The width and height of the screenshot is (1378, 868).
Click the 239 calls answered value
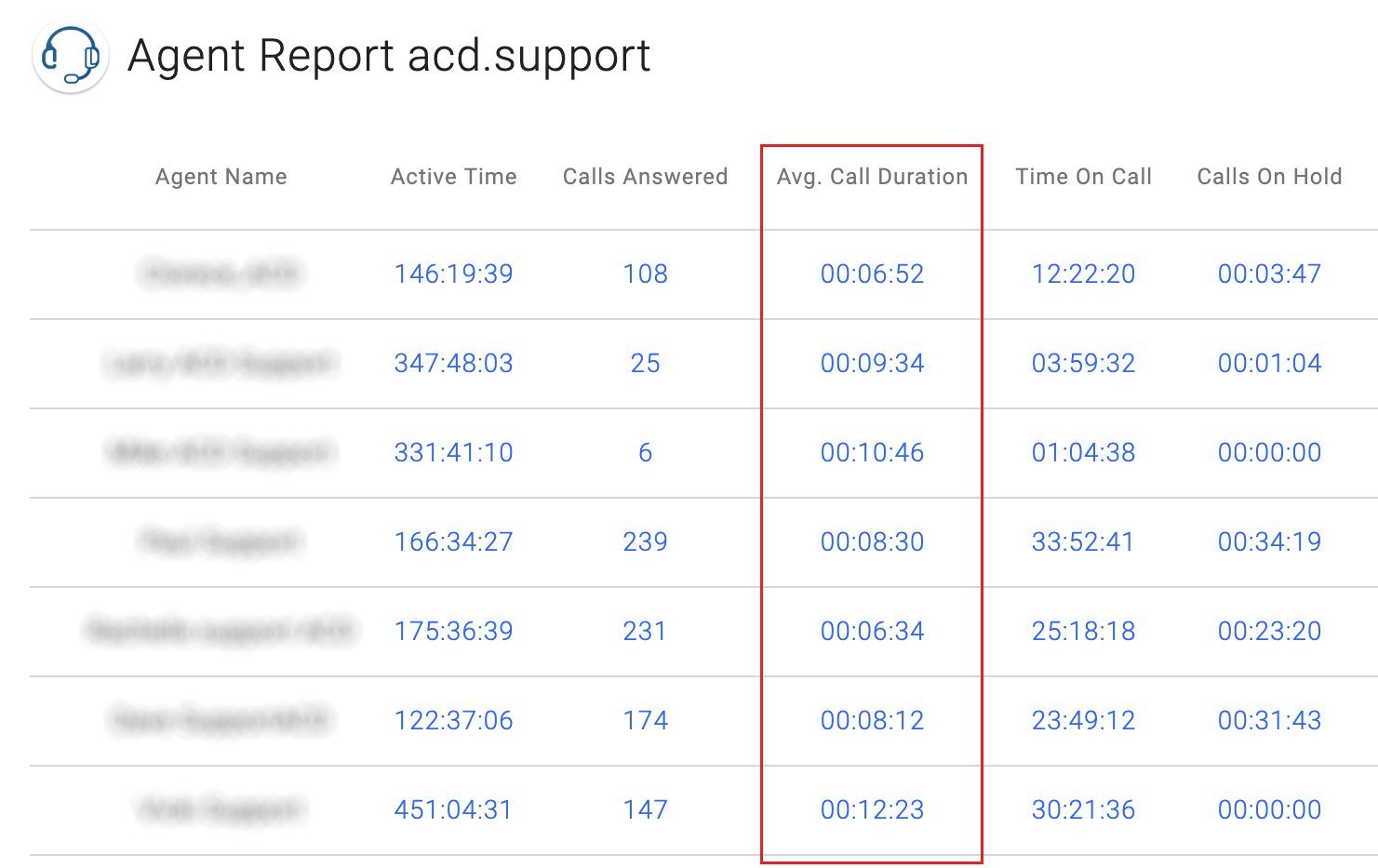[645, 542]
